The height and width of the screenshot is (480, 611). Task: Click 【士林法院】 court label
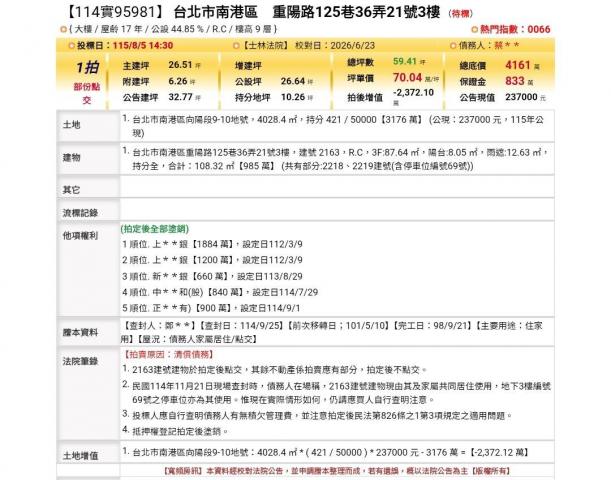point(265,46)
